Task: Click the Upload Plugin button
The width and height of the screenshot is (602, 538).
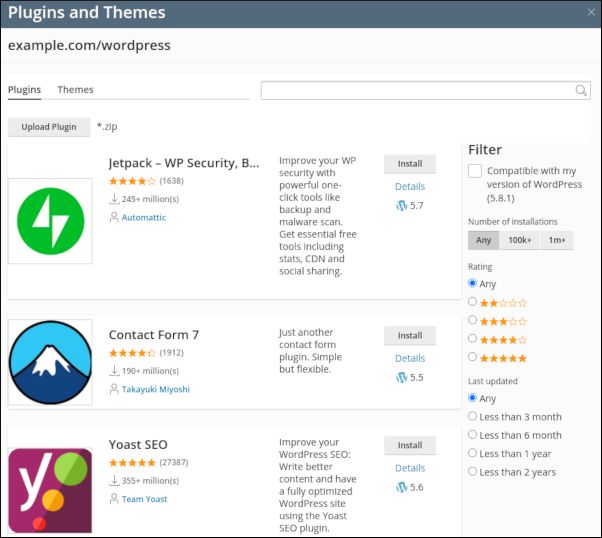Action: coord(49,127)
